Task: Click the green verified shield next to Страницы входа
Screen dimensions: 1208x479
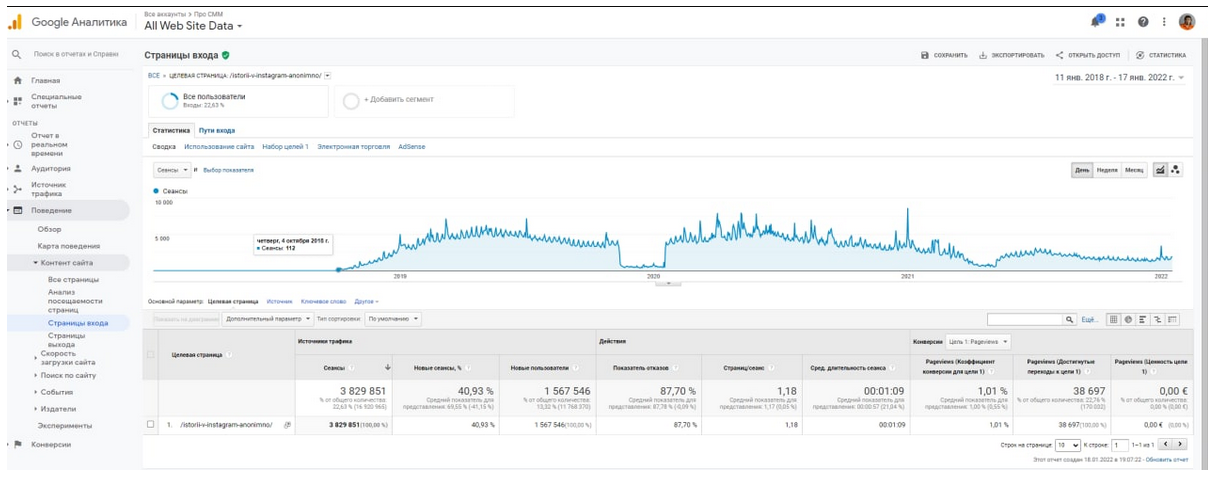Action: [226, 55]
